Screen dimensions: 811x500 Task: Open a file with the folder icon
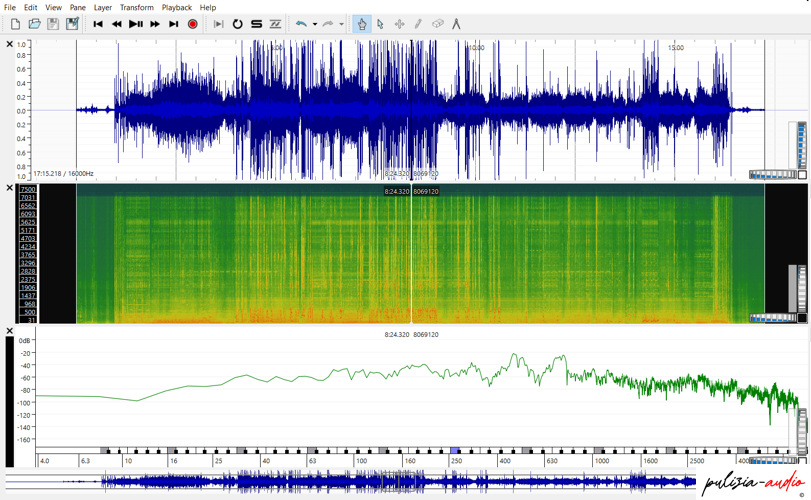(34, 24)
